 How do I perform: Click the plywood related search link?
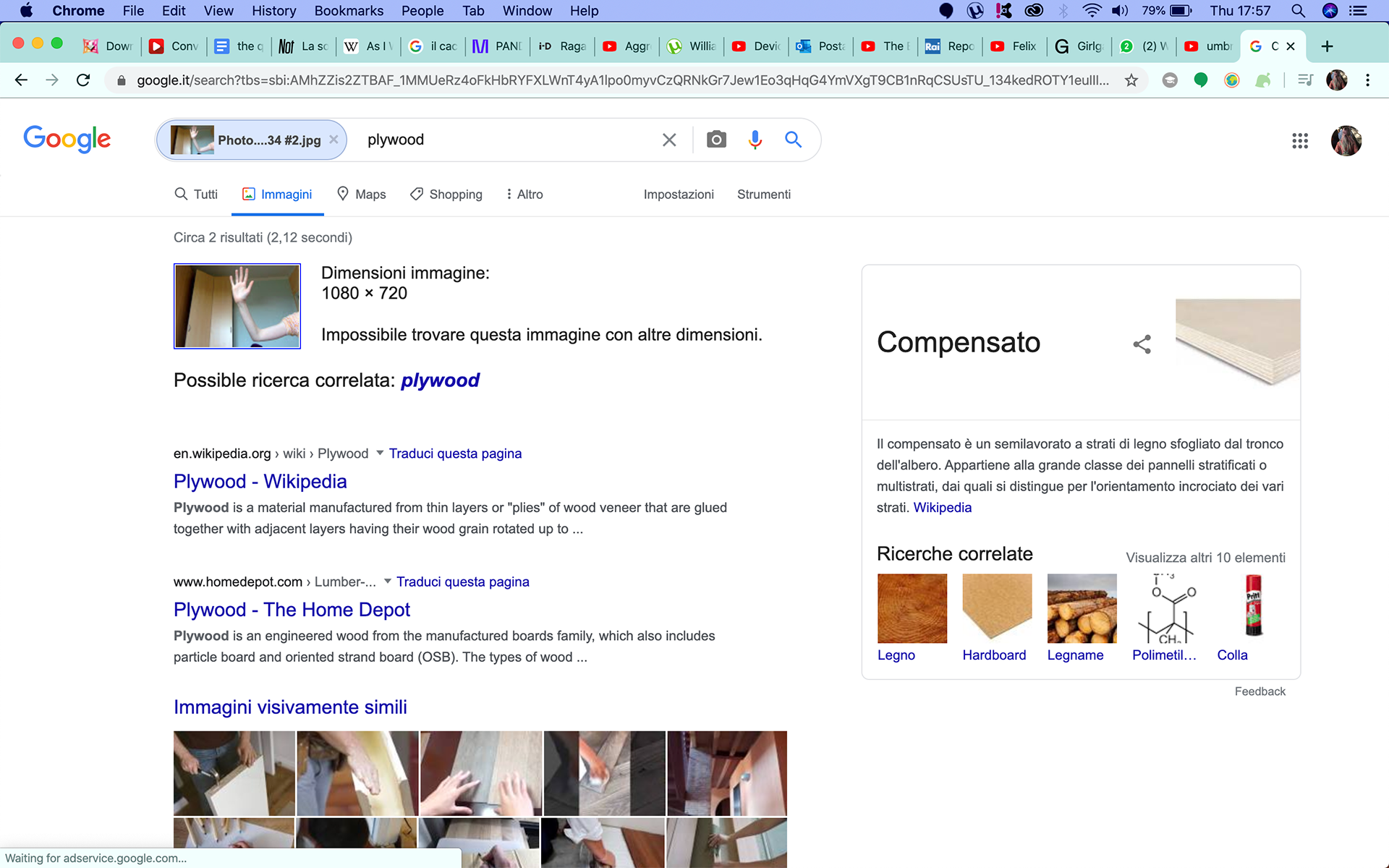point(440,380)
